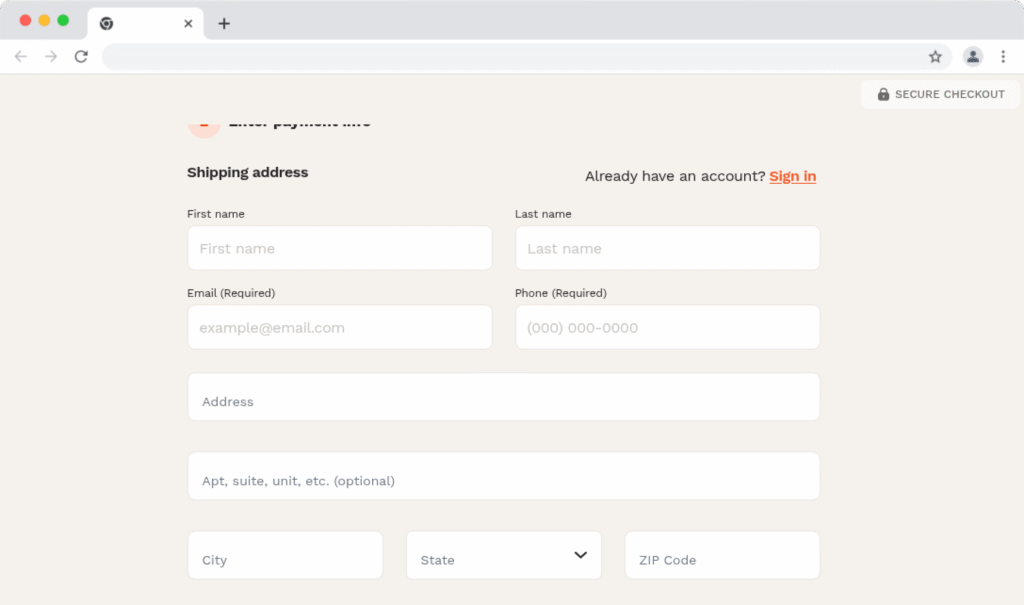
Task: Click the forward navigation arrow
Action: (x=50, y=57)
